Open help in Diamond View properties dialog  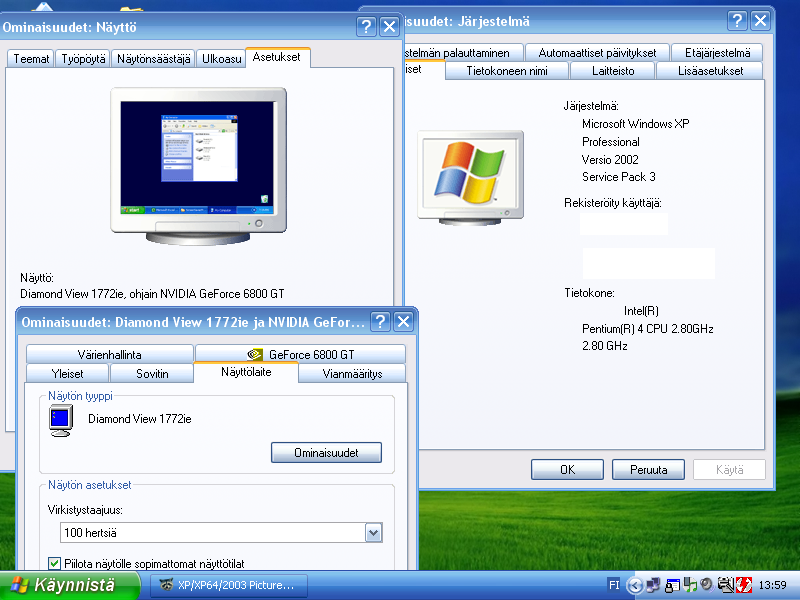tap(380, 322)
